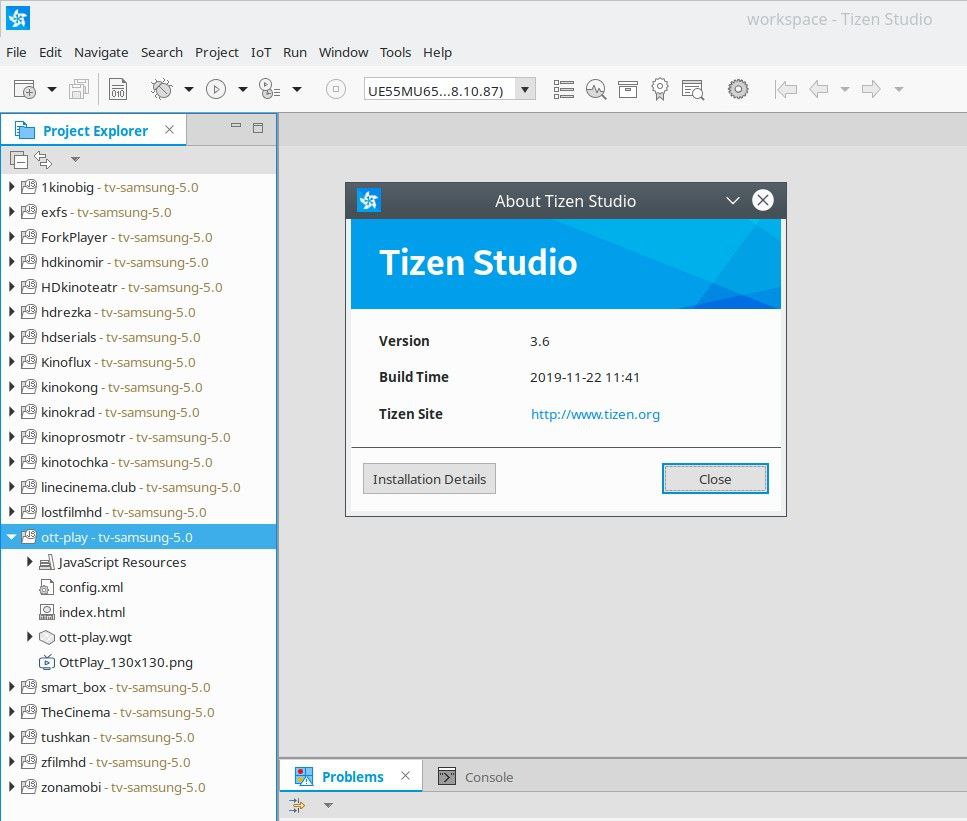This screenshot has height=821, width=967.
Task: Click the binary file toolbar icon
Action: [118, 89]
